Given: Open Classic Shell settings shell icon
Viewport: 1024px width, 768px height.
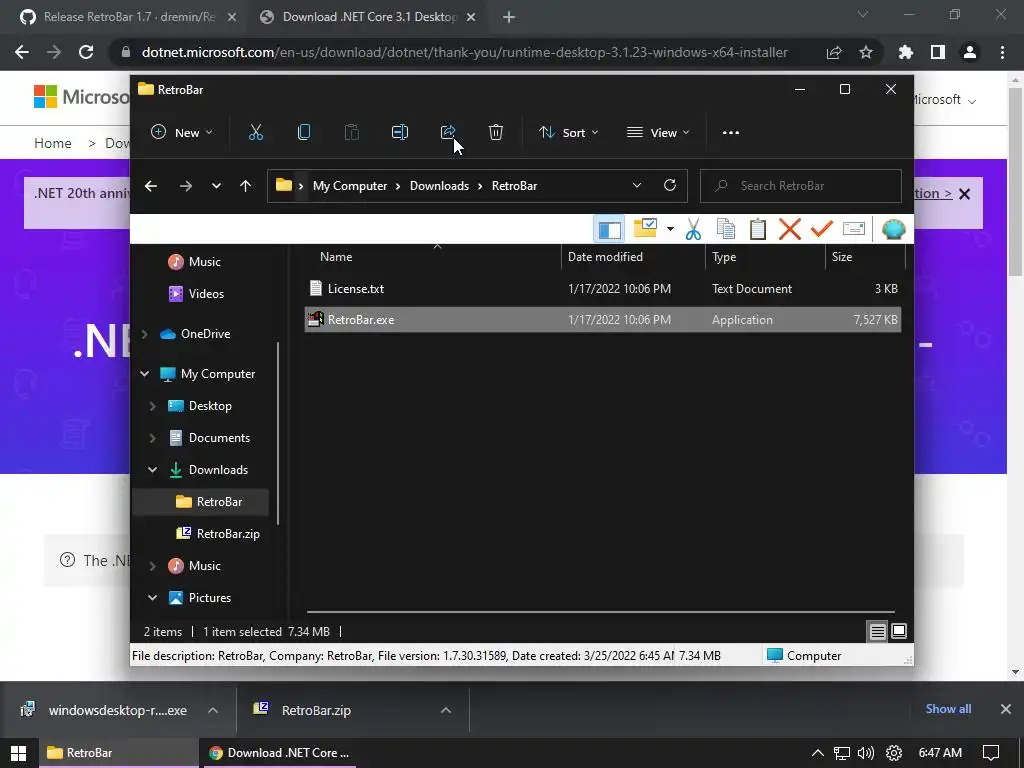Looking at the screenshot, I should click(x=893, y=229).
